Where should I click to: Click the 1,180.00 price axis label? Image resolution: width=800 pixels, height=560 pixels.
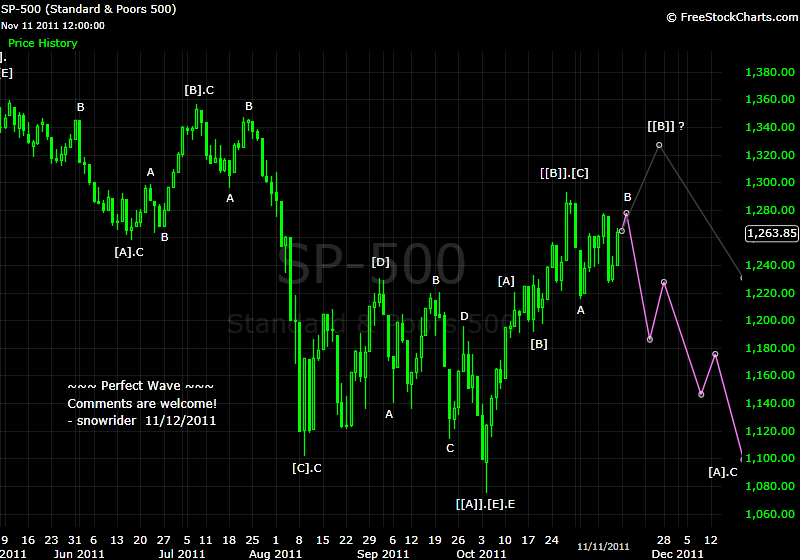click(x=770, y=348)
